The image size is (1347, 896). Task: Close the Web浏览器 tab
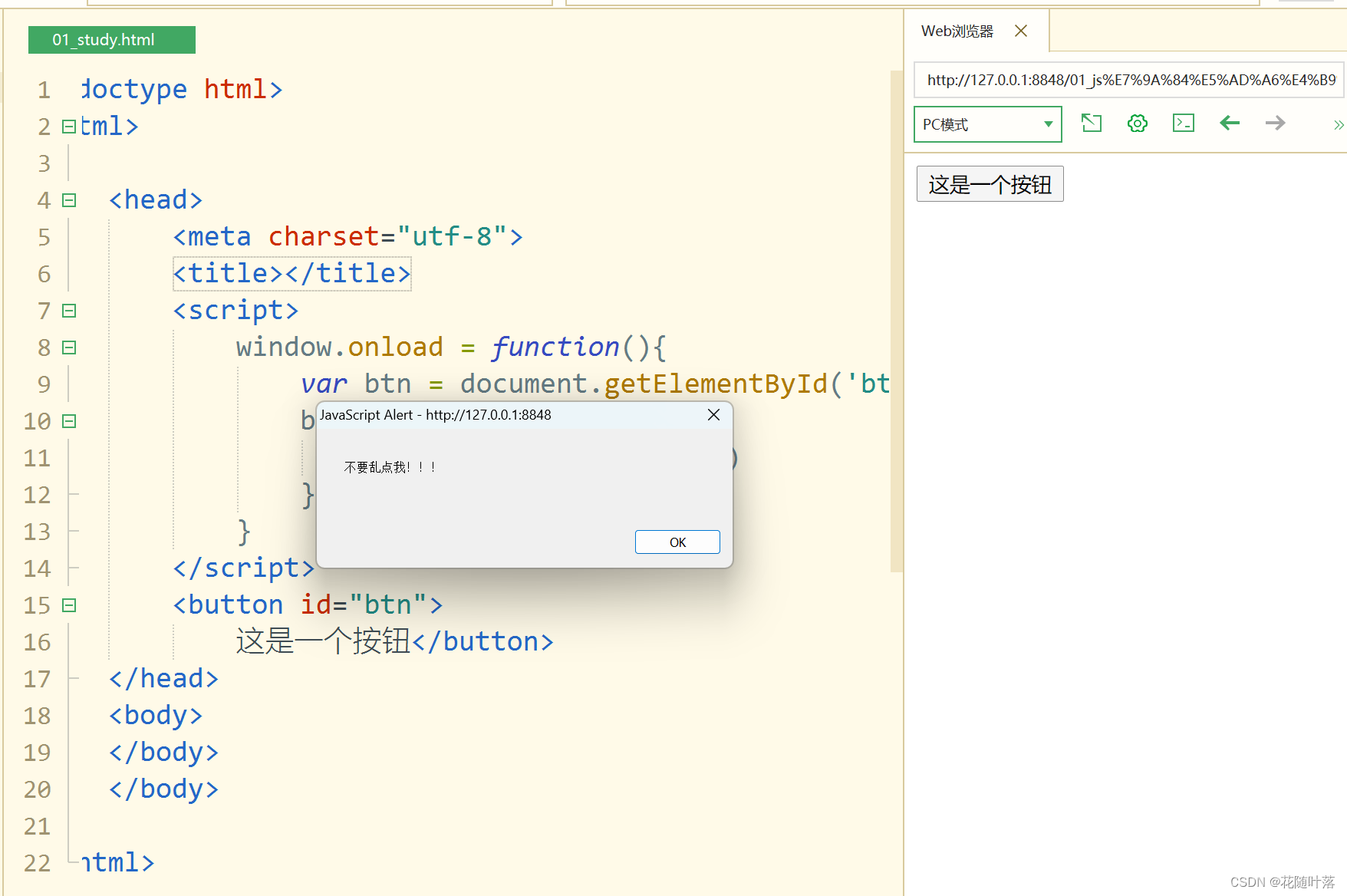[1021, 31]
